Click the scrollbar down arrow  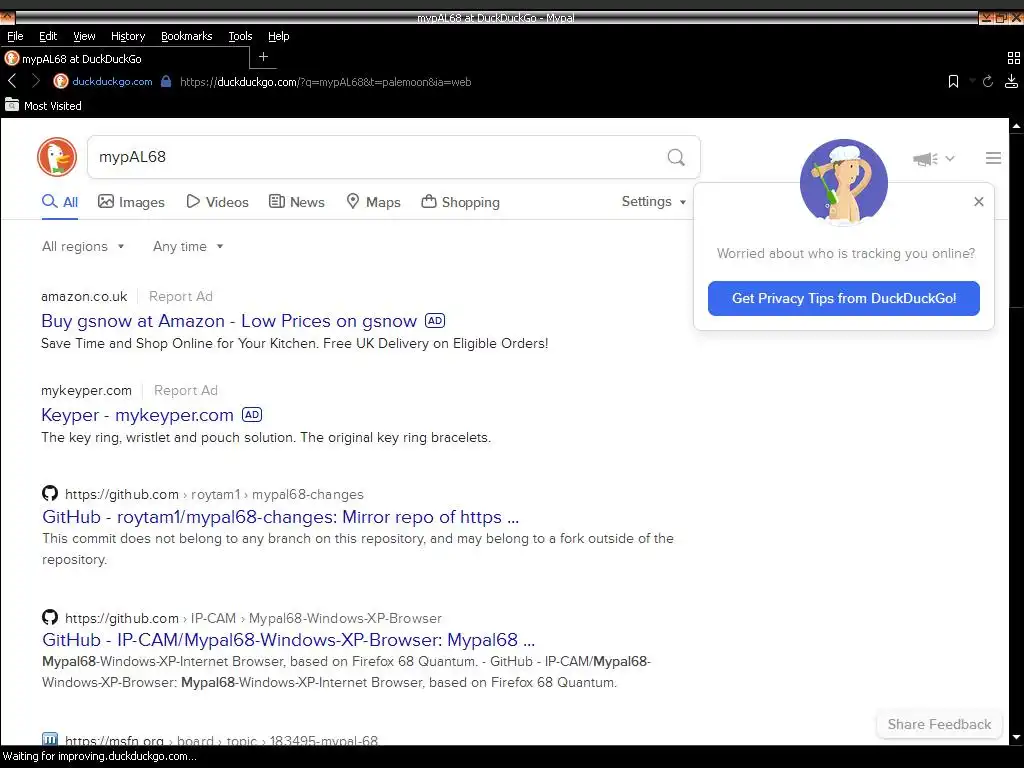[x=1017, y=738]
